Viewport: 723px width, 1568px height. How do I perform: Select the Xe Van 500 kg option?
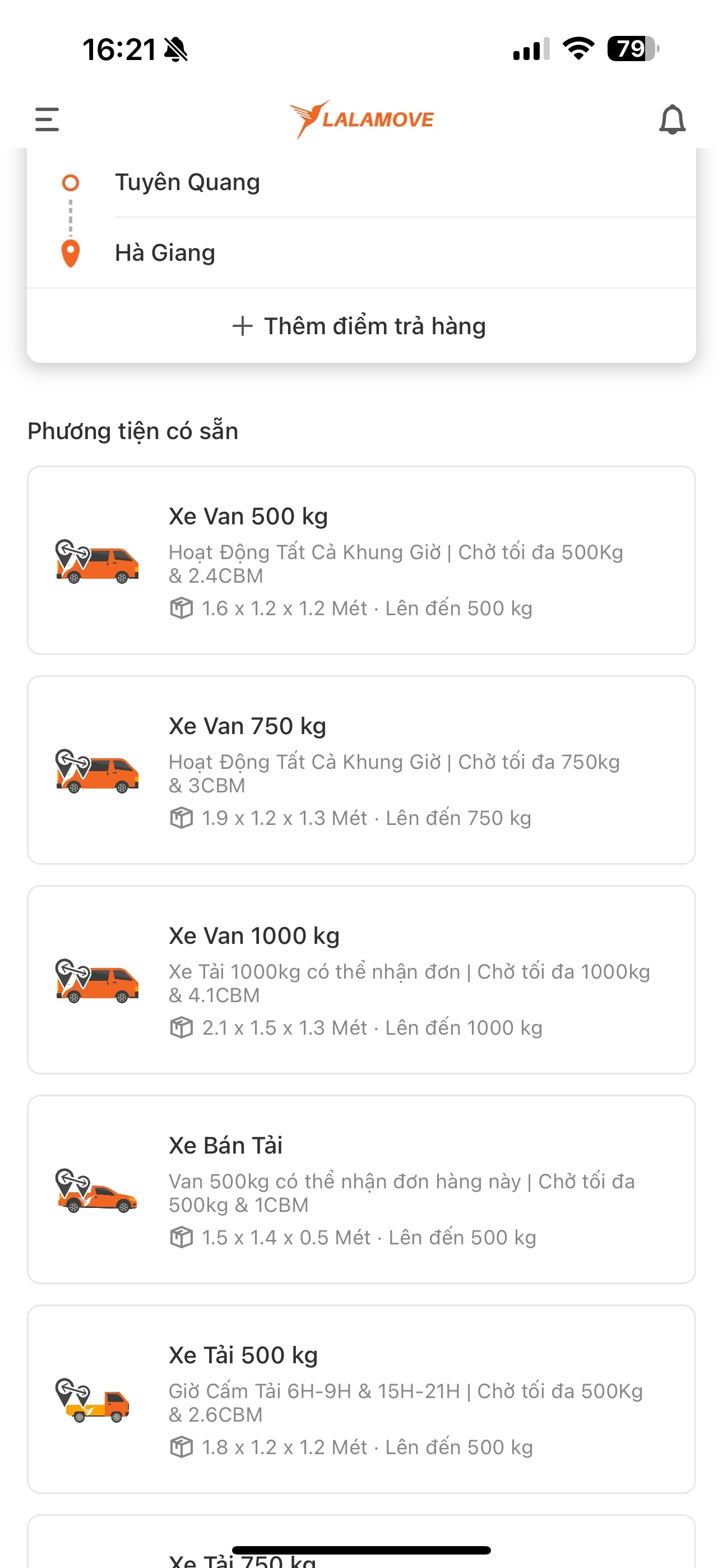coord(361,561)
